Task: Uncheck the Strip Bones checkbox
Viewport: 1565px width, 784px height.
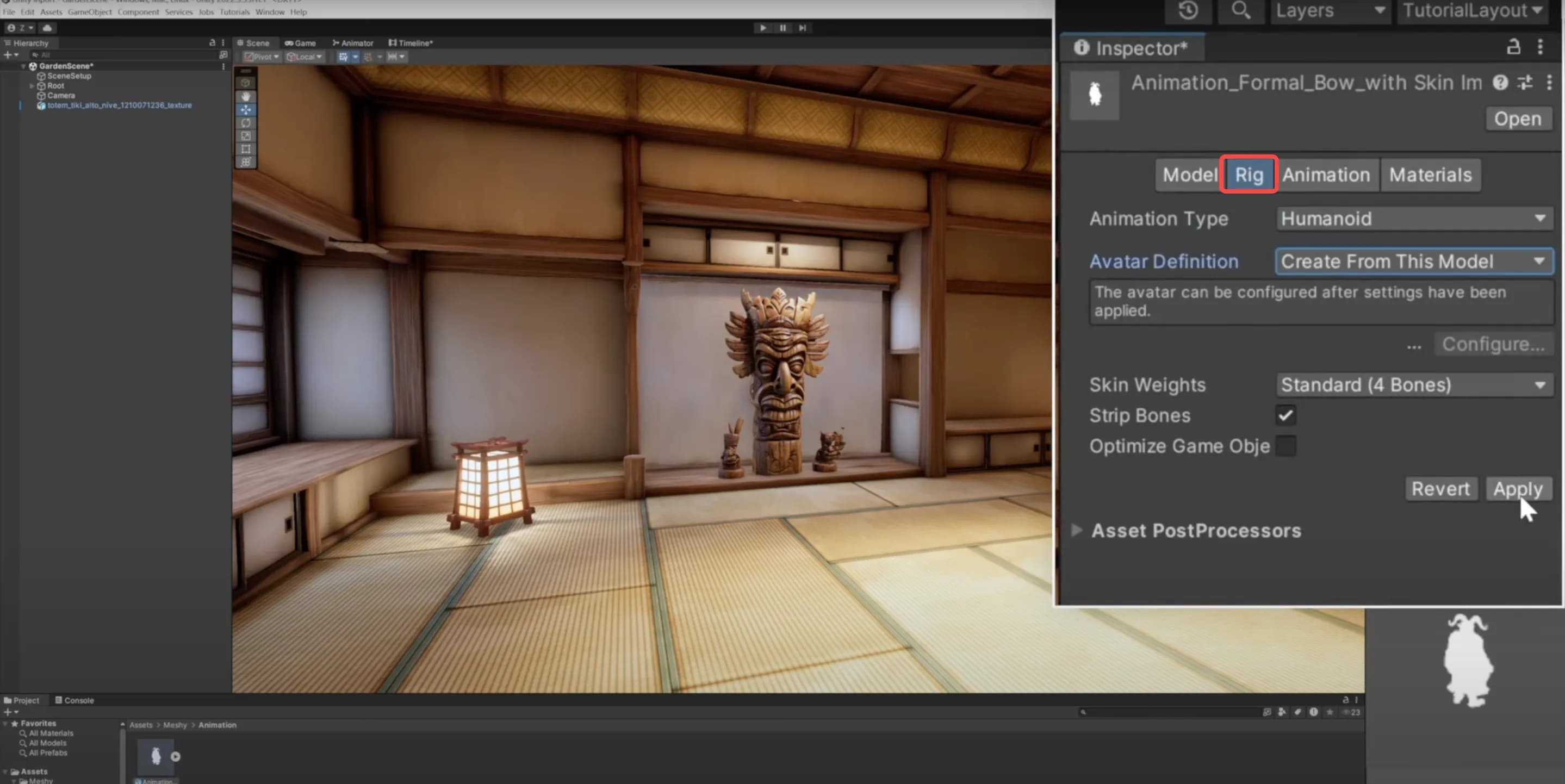Action: 1285,415
